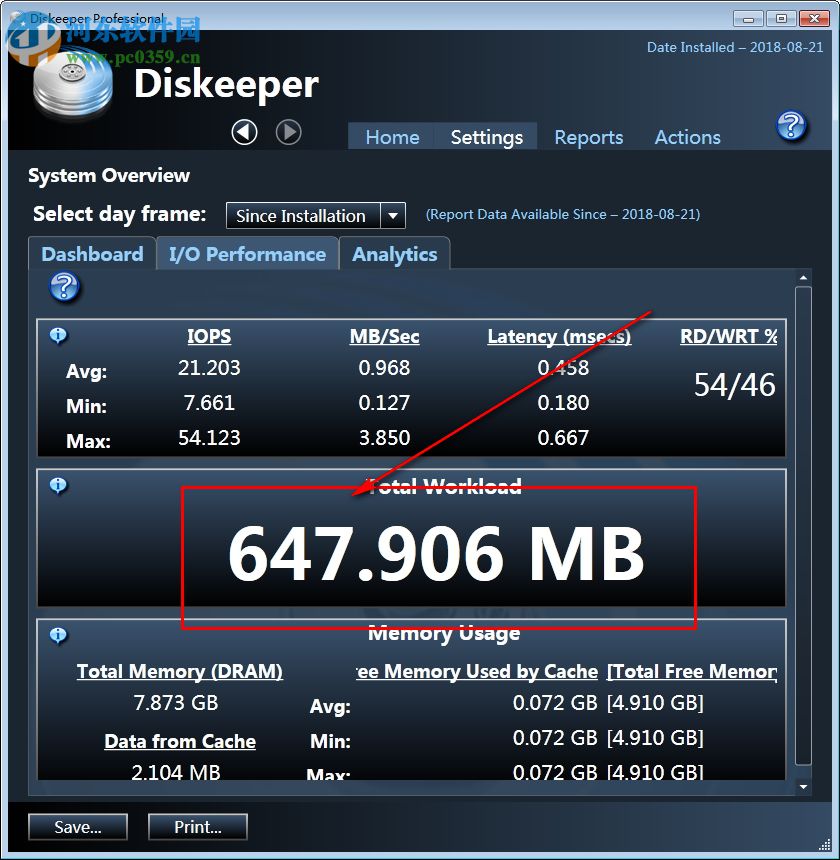Click the Total Memory (DRAM) link
Viewport: 840px width, 860px height.
[x=179, y=671]
